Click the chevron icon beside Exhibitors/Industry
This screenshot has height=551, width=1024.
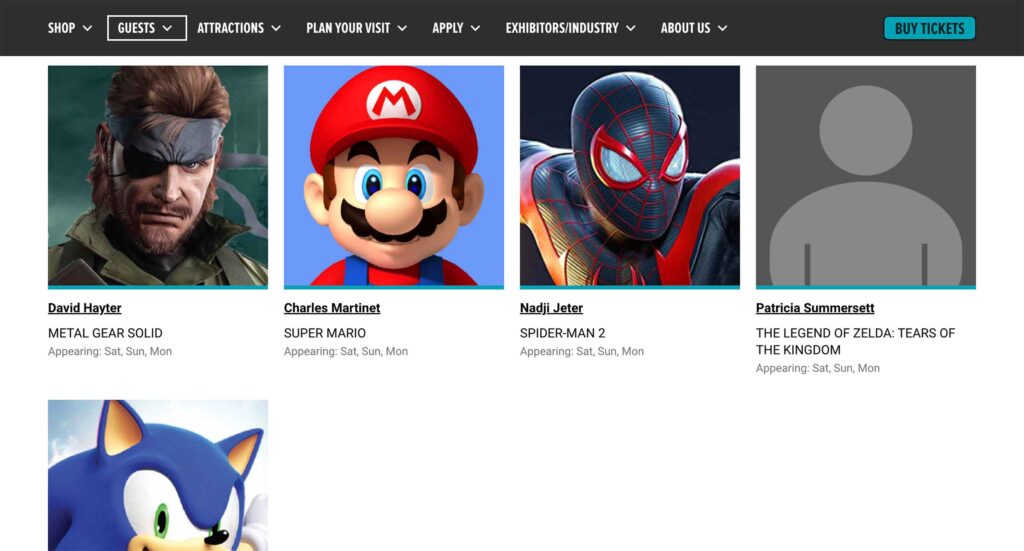click(x=630, y=28)
